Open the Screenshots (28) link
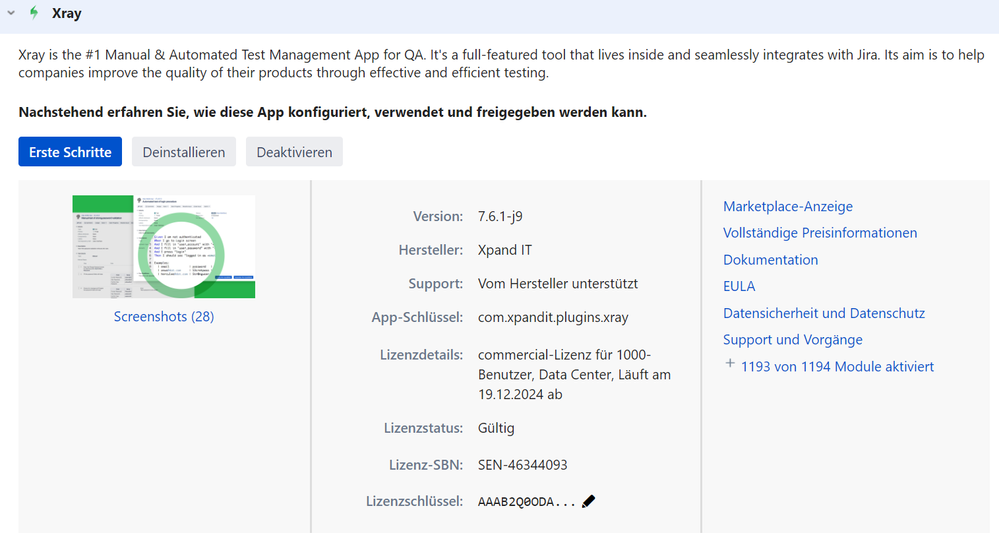Image resolution: width=999 pixels, height=547 pixels. pyautogui.click(x=164, y=316)
